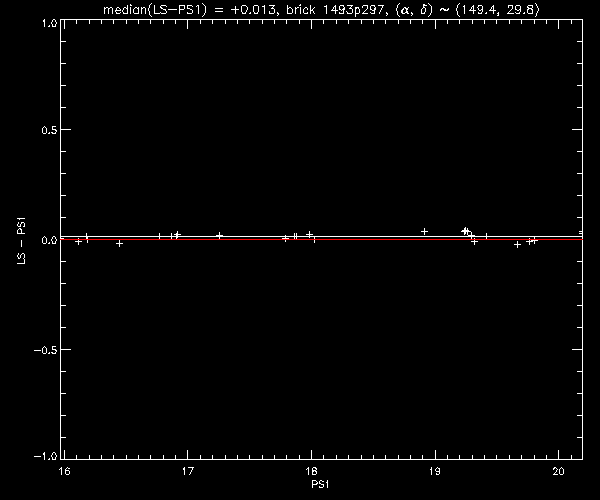This screenshot has height=500, width=600.
Task: Select y-axis tick label '1.0'
Action: [49, 23]
